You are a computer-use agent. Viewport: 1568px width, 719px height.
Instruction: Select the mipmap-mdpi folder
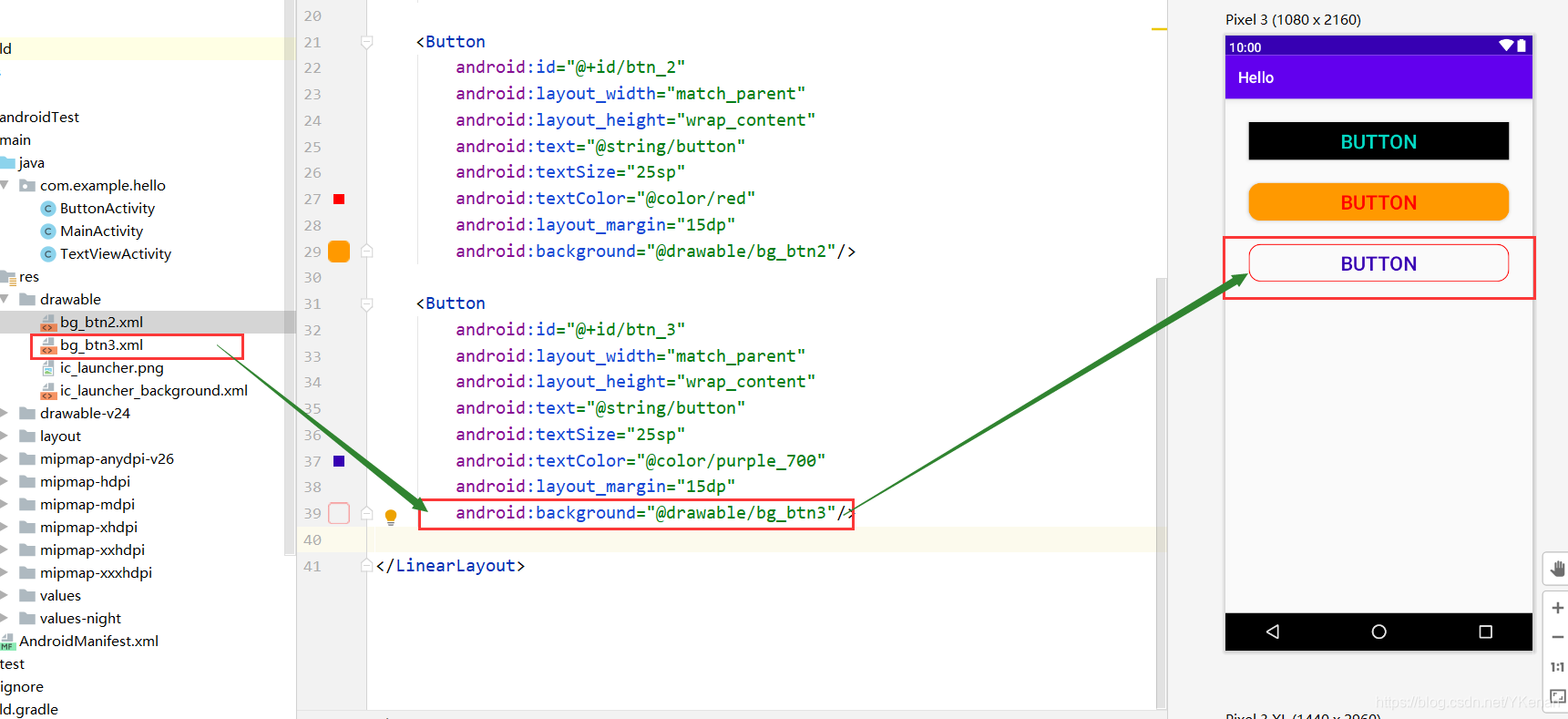[x=87, y=505]
